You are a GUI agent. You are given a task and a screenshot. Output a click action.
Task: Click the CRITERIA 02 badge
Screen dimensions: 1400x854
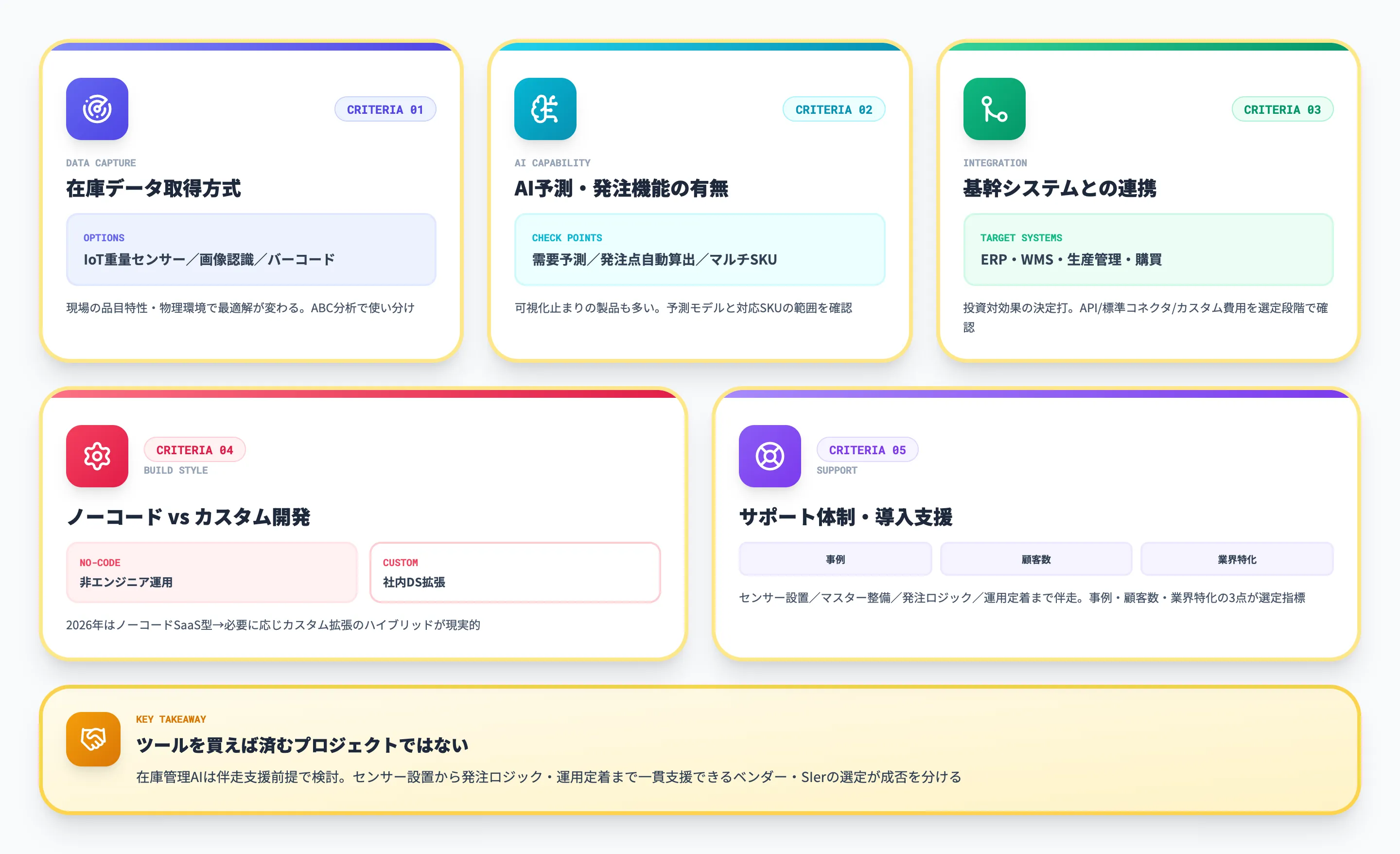coord(834,108)
